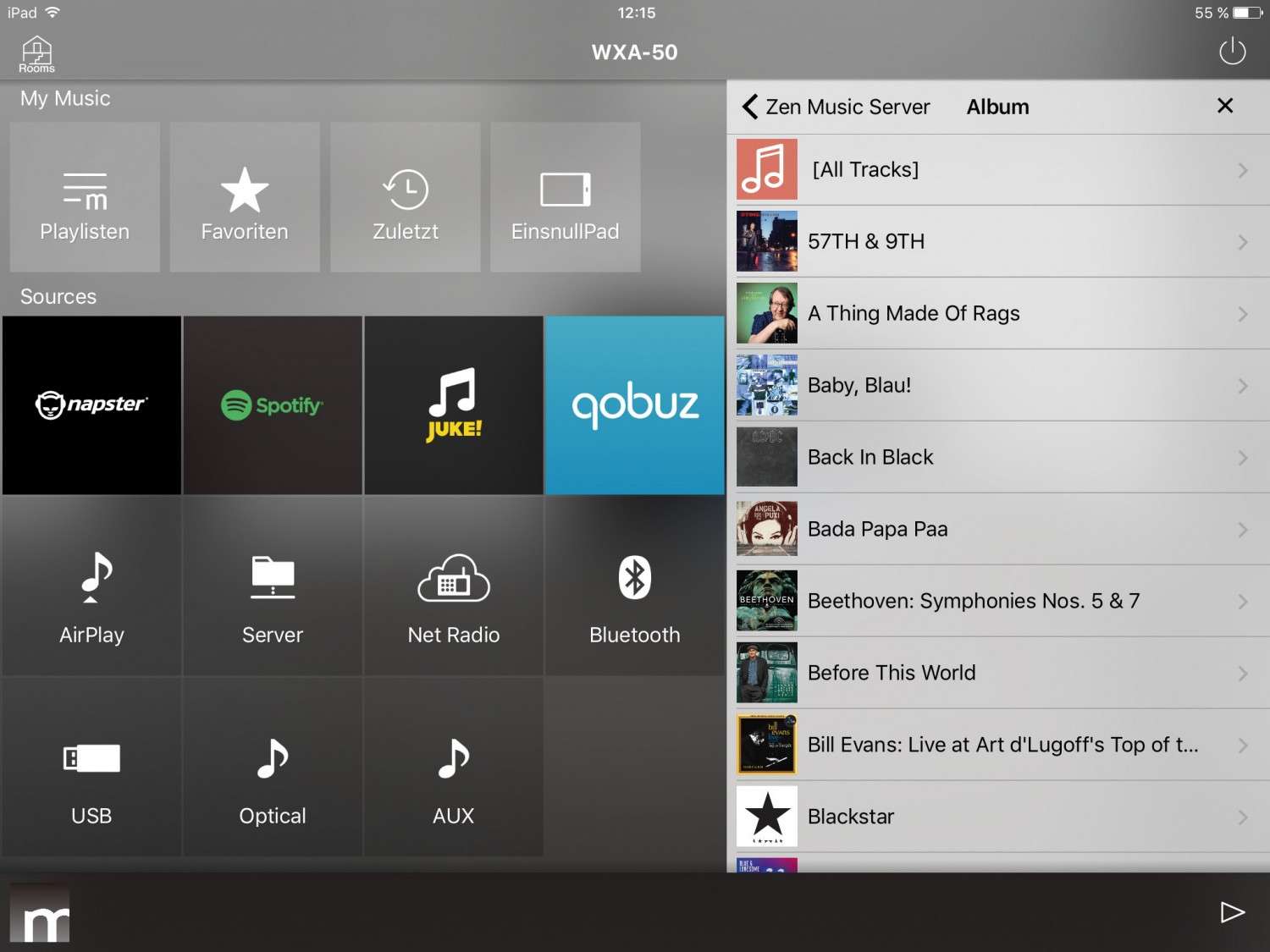Tap Baby, Blau! cover art

(x=767, y=385)
